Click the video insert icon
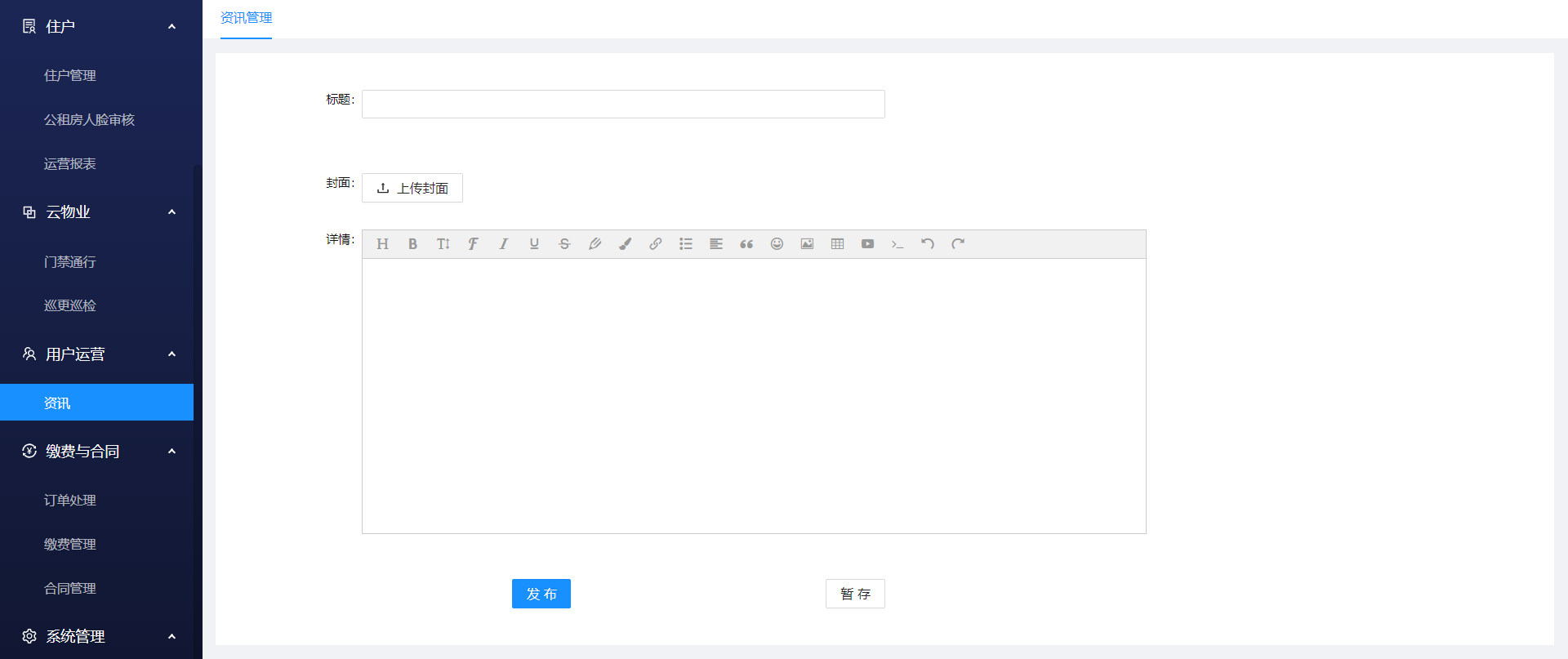This screenshot has width=1568, height=659. tap(867, 244)
